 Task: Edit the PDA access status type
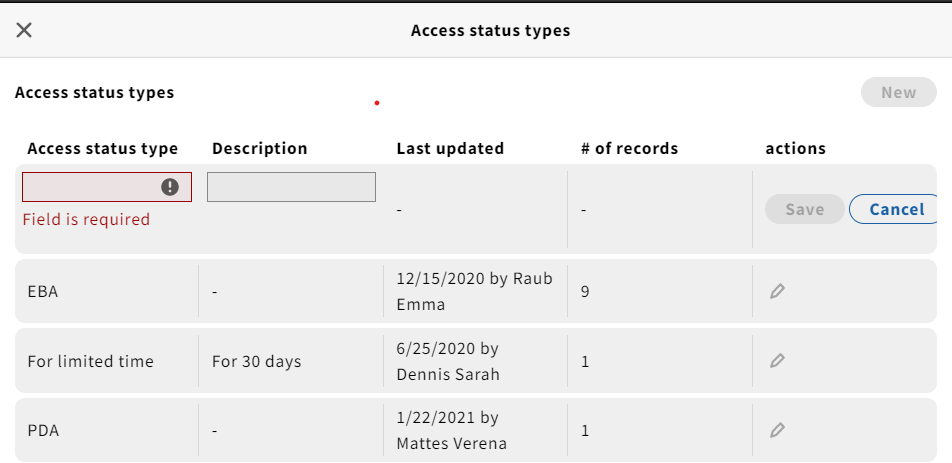pyautogui.click(x=777, y=430)
